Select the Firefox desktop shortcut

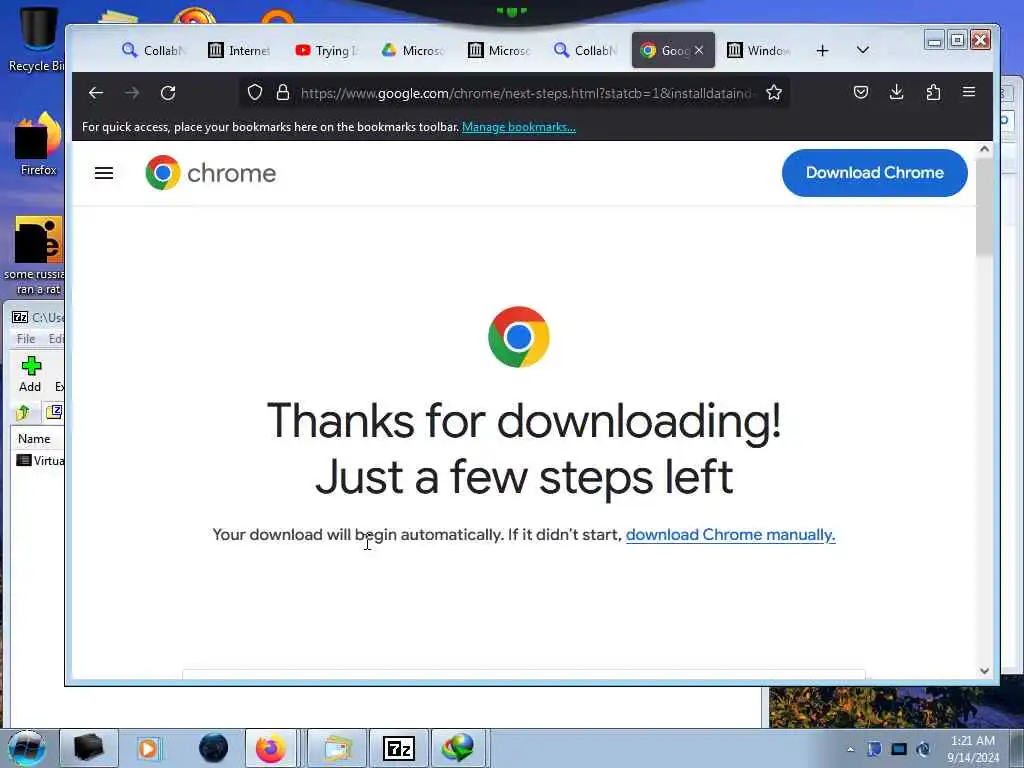(x=39, y=144)
